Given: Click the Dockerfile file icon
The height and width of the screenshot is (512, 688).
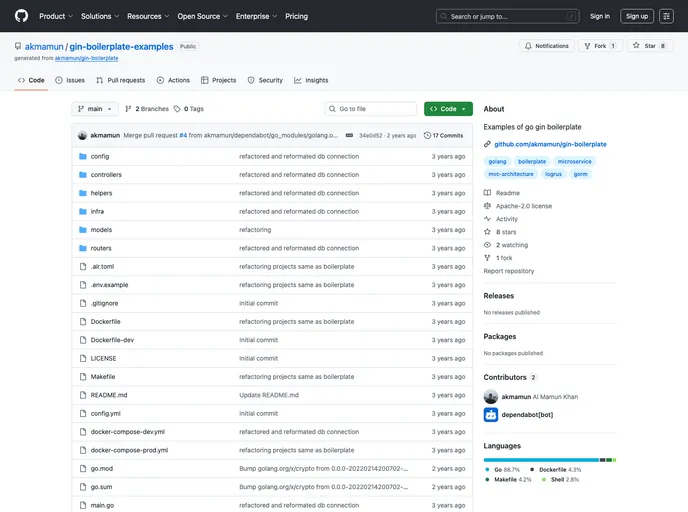Looking at the screenshot, I should (x=82, y=322).
